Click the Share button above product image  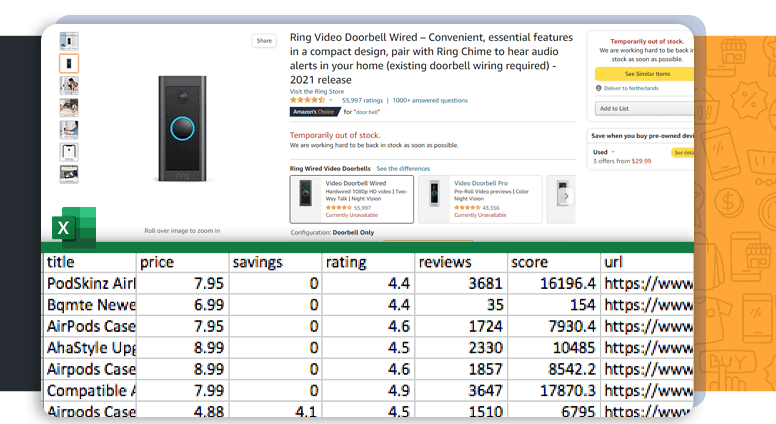coord(264,41)
